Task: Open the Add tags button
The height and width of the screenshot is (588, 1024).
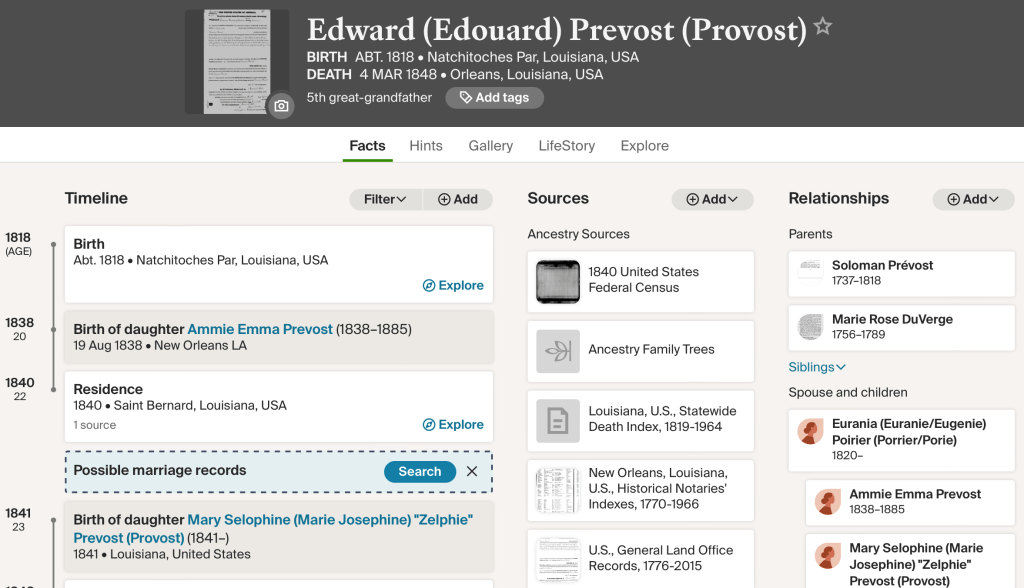Action: [494, 98]
